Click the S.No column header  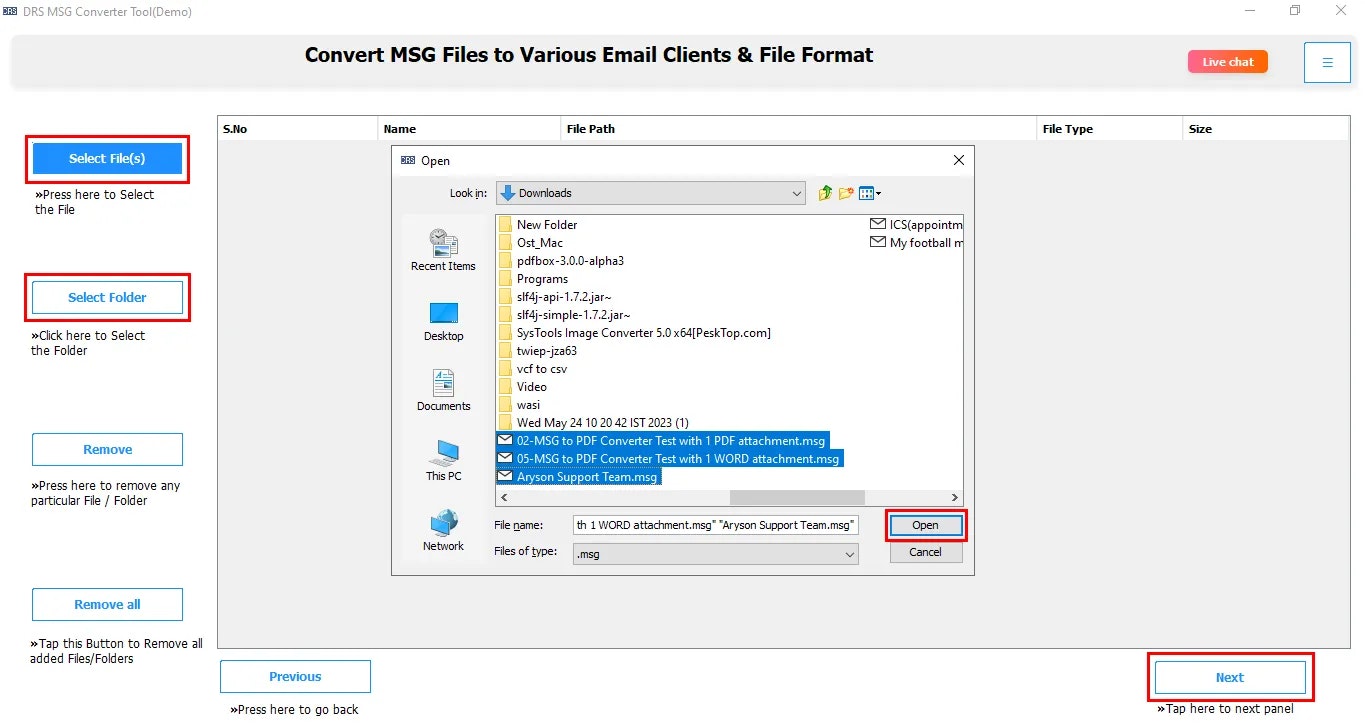click(298, 129)
